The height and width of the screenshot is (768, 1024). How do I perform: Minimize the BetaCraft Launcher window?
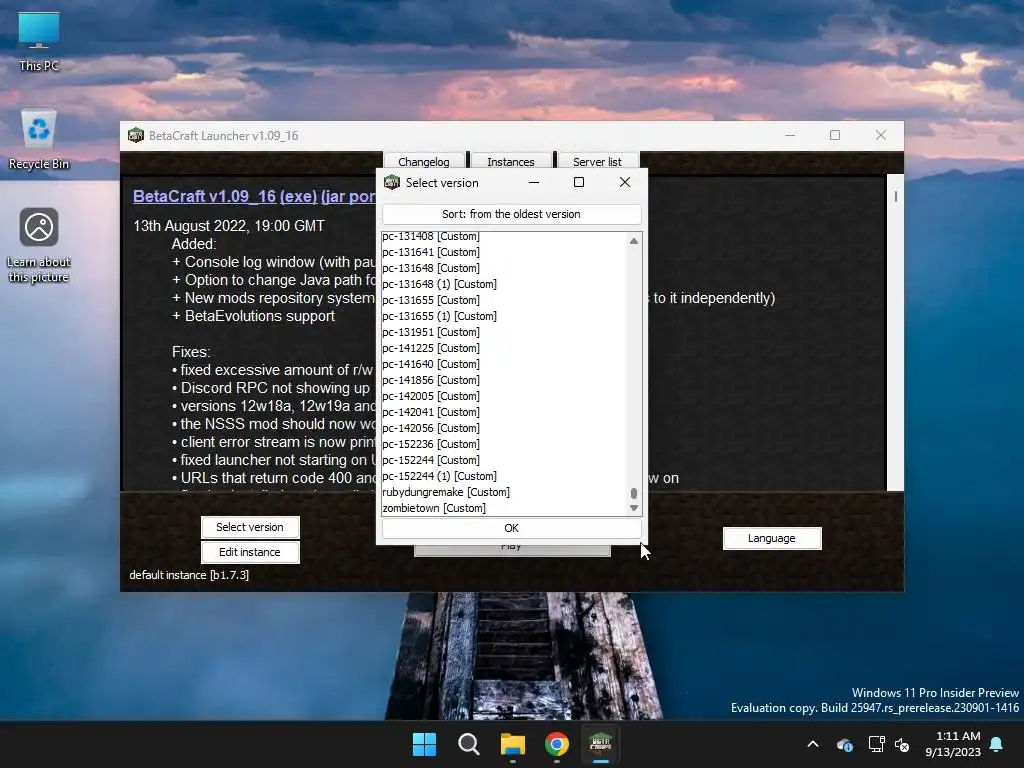tap(790, 135)
